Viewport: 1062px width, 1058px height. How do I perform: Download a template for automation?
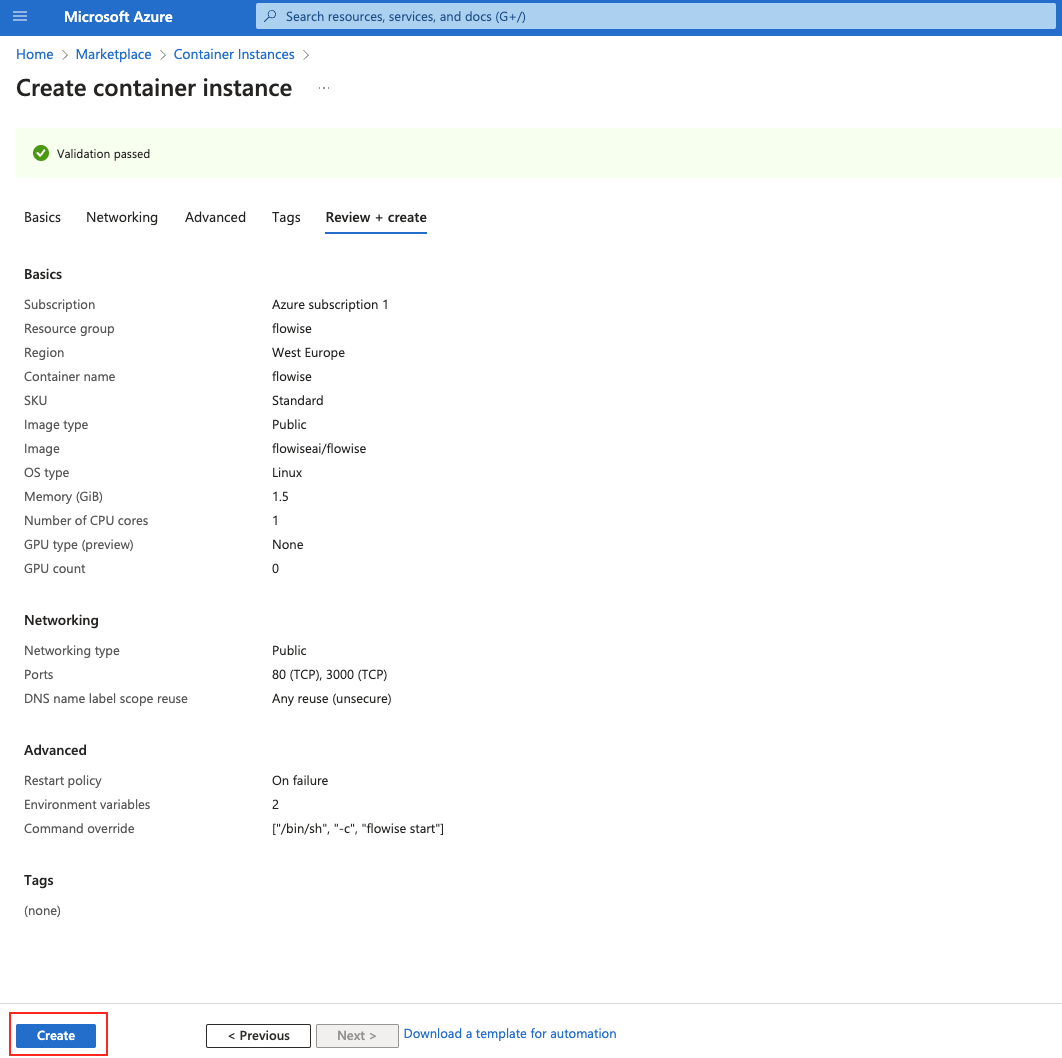pos(510,1034)
